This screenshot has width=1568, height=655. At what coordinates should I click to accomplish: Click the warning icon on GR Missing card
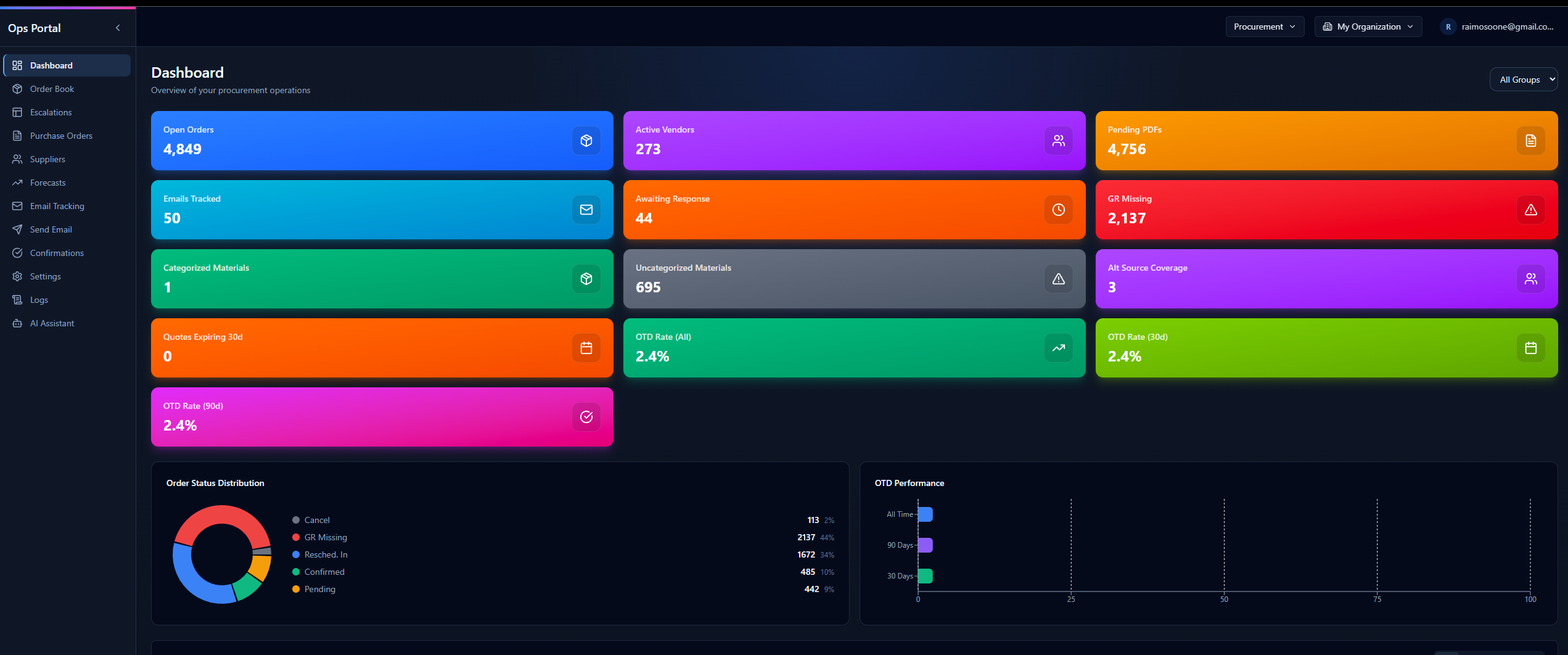click(1531, 209)
